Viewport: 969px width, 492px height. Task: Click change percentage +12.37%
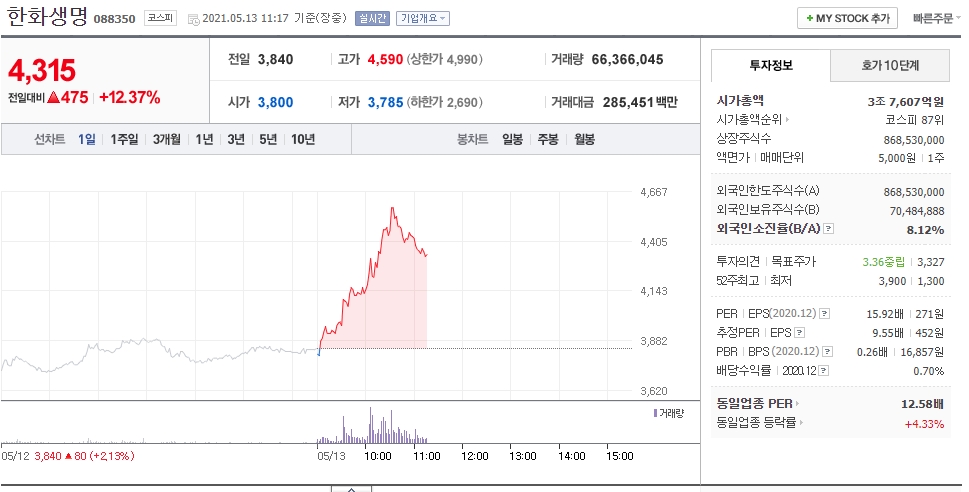point(130,97)
